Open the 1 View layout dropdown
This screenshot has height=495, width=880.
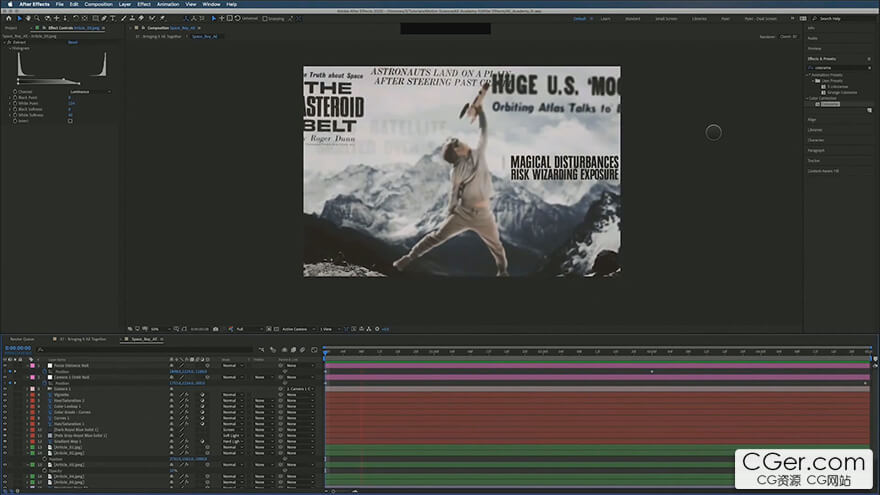click(x=328, y=329)
